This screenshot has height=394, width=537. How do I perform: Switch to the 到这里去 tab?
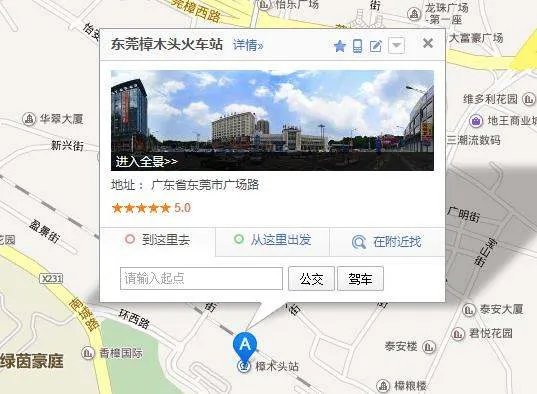tap(158, 239)
